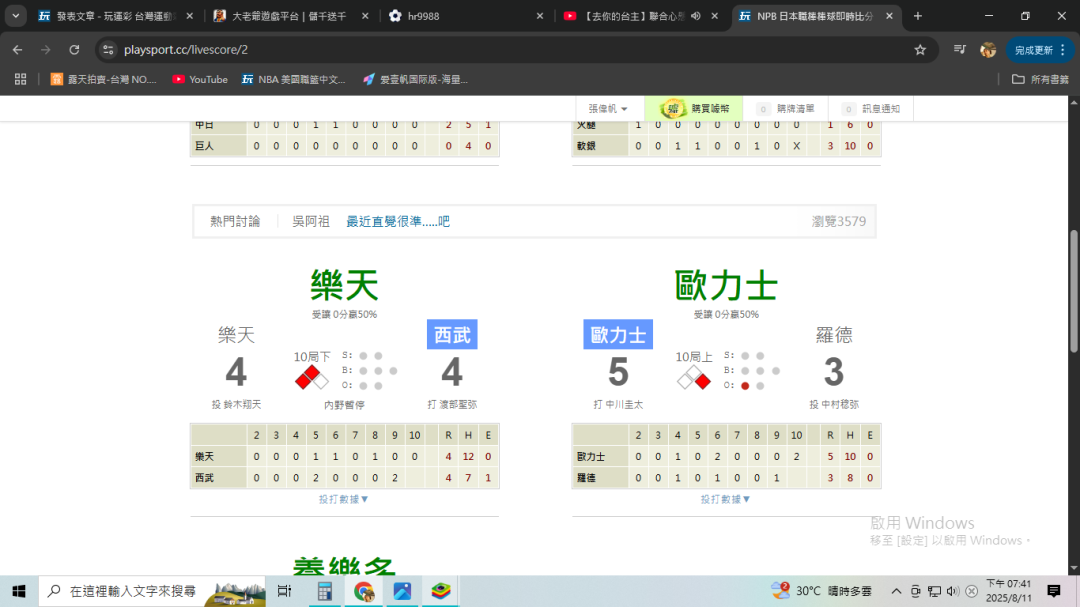
Task: Open the media control icon
Action: click(x=959, y=50)
